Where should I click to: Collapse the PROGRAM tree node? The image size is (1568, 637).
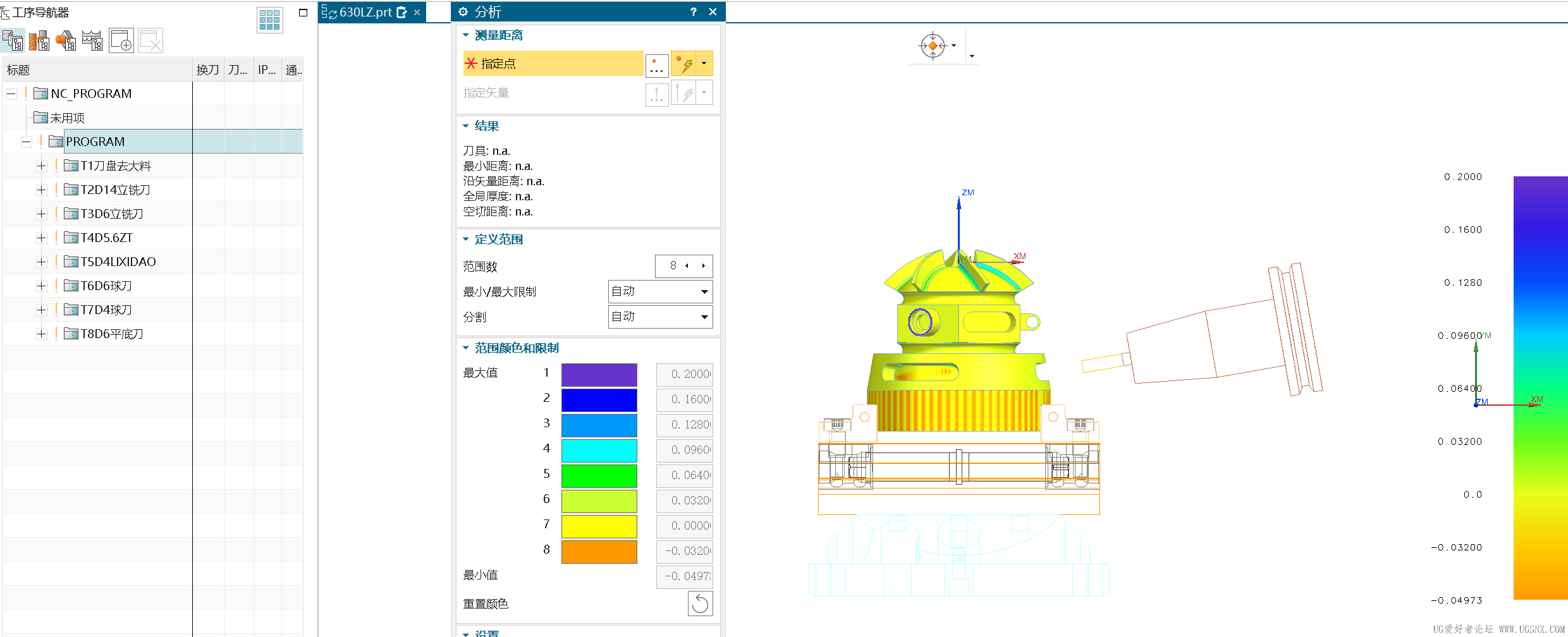(26, 141)
